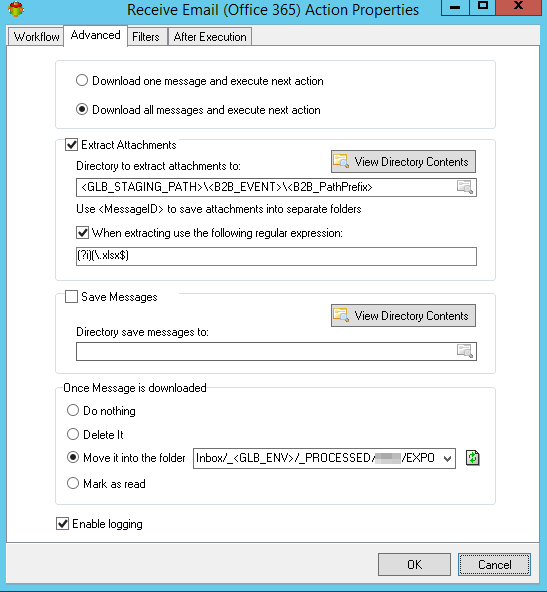
Task: Uncheck the Extract Attachments checkbox
Action: click(71, 145)
